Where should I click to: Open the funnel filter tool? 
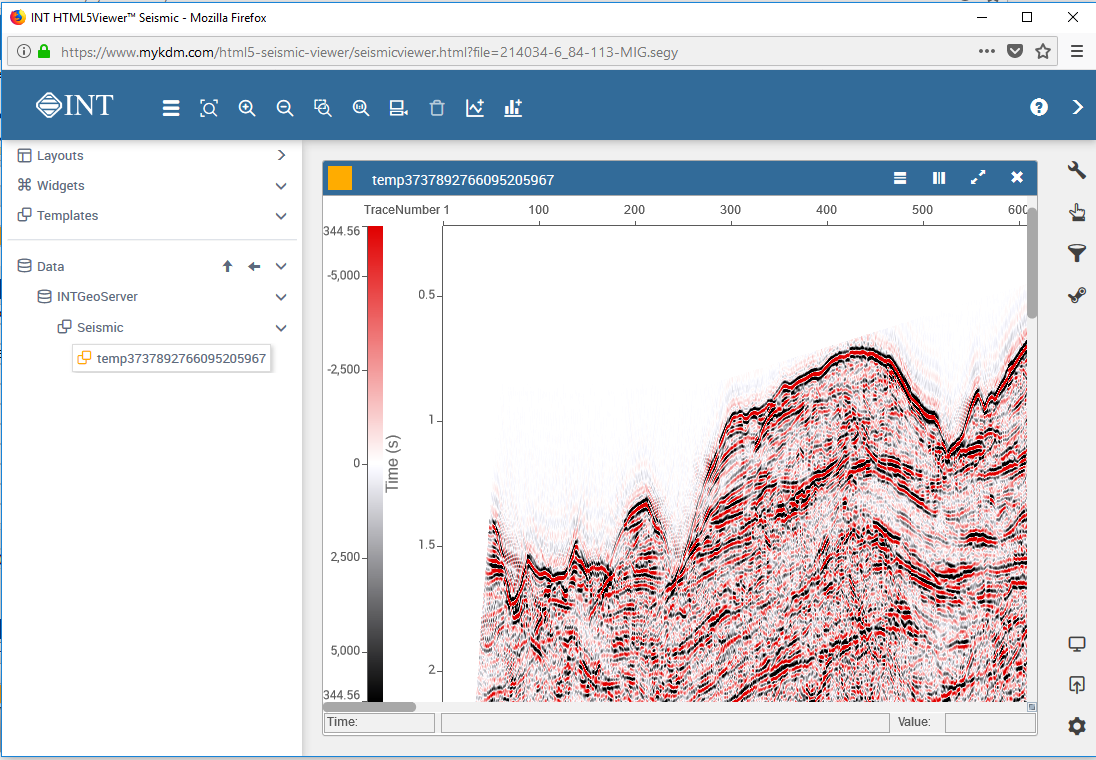tap(1076, 253)
